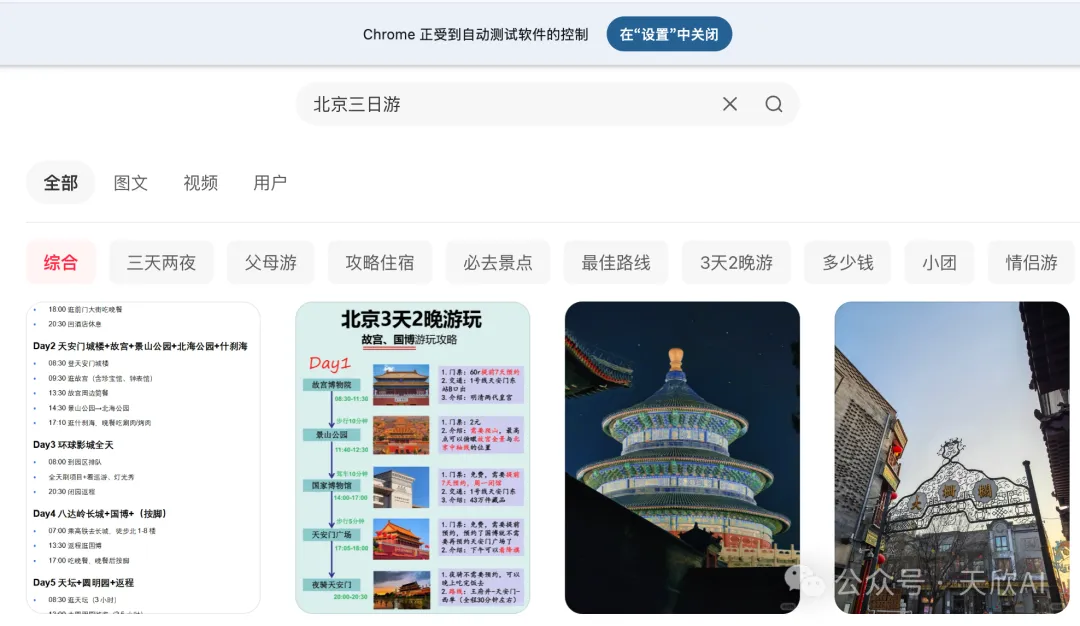Viewport: 1080px width, 626px height.
Task: Switch to the 视频 tab
Action: pos(200,182)
